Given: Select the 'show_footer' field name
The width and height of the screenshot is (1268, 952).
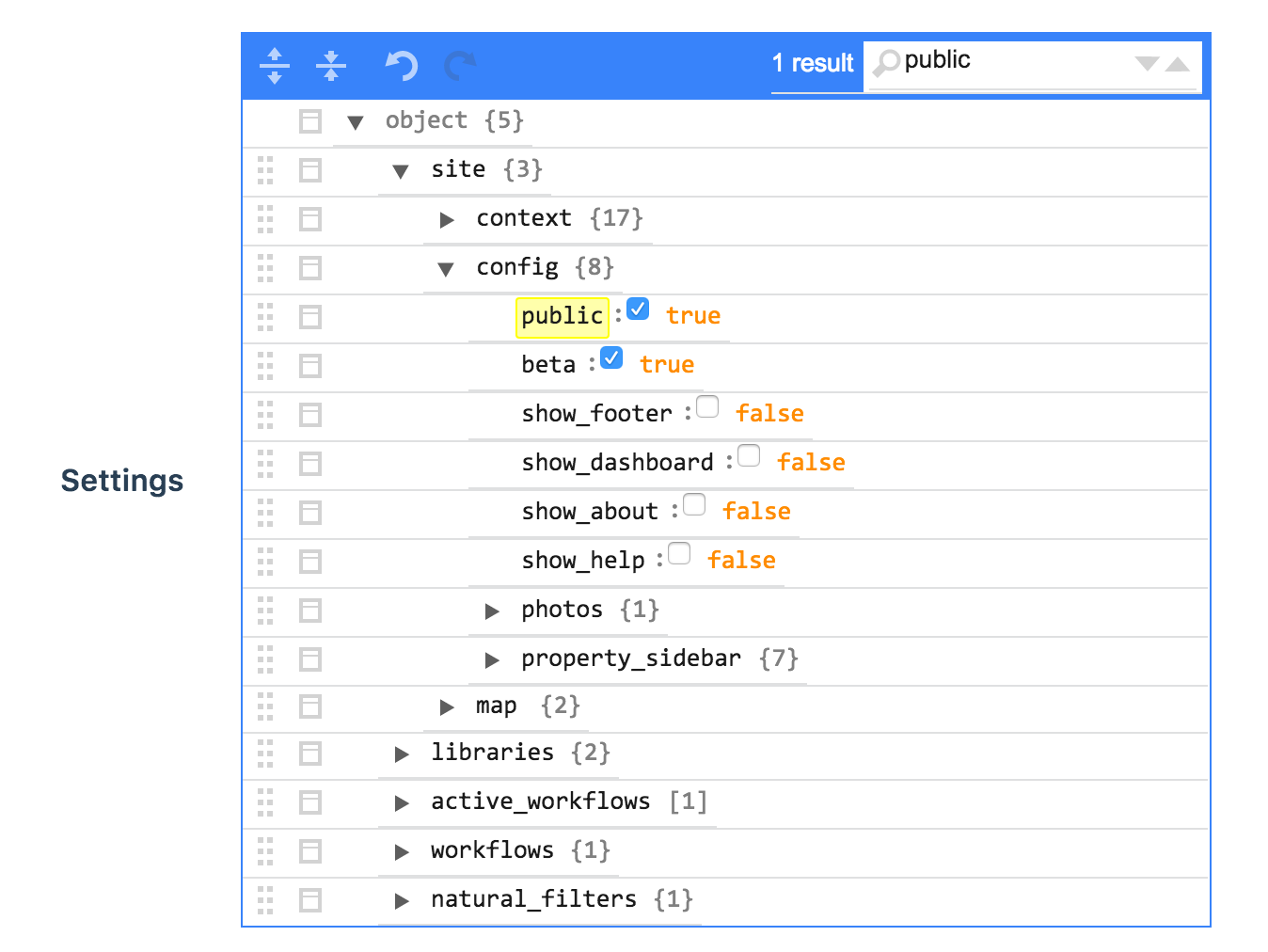Looking at the screenshot, I should point(597,414).
